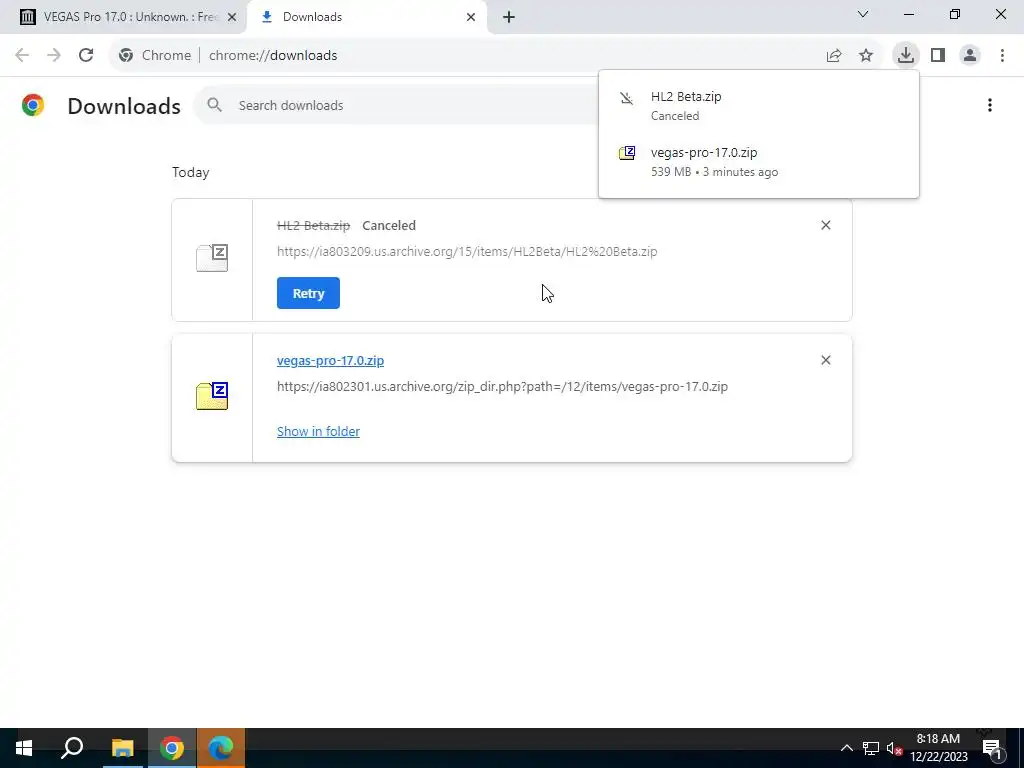
Task: Open Windows taskbar search
Action: coord(72,748)
